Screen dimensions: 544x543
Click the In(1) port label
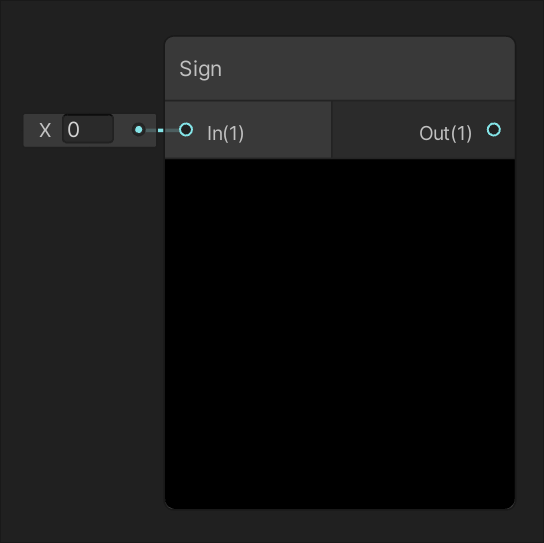click(x=226, y=133)
